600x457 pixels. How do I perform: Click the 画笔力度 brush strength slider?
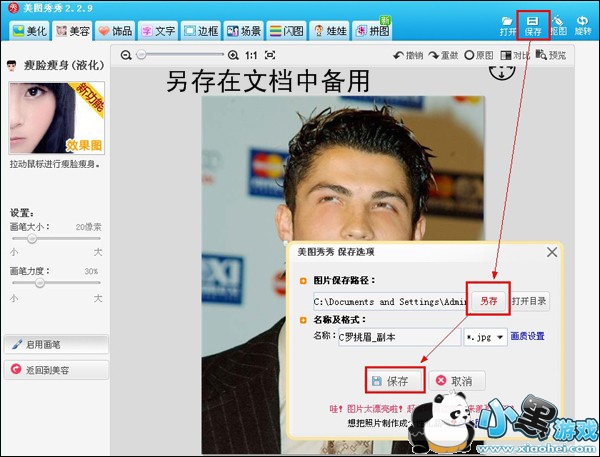pos(56,283)
